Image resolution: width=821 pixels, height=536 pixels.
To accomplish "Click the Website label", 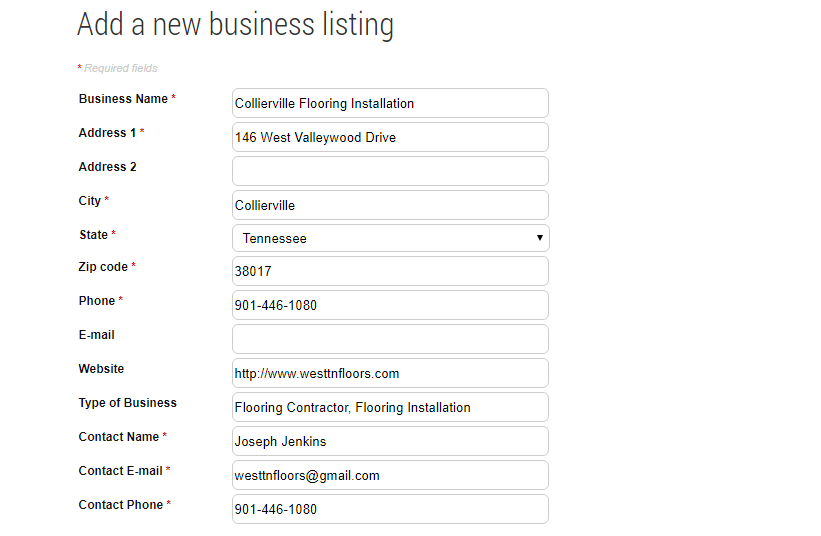I will tap(101, 369).
